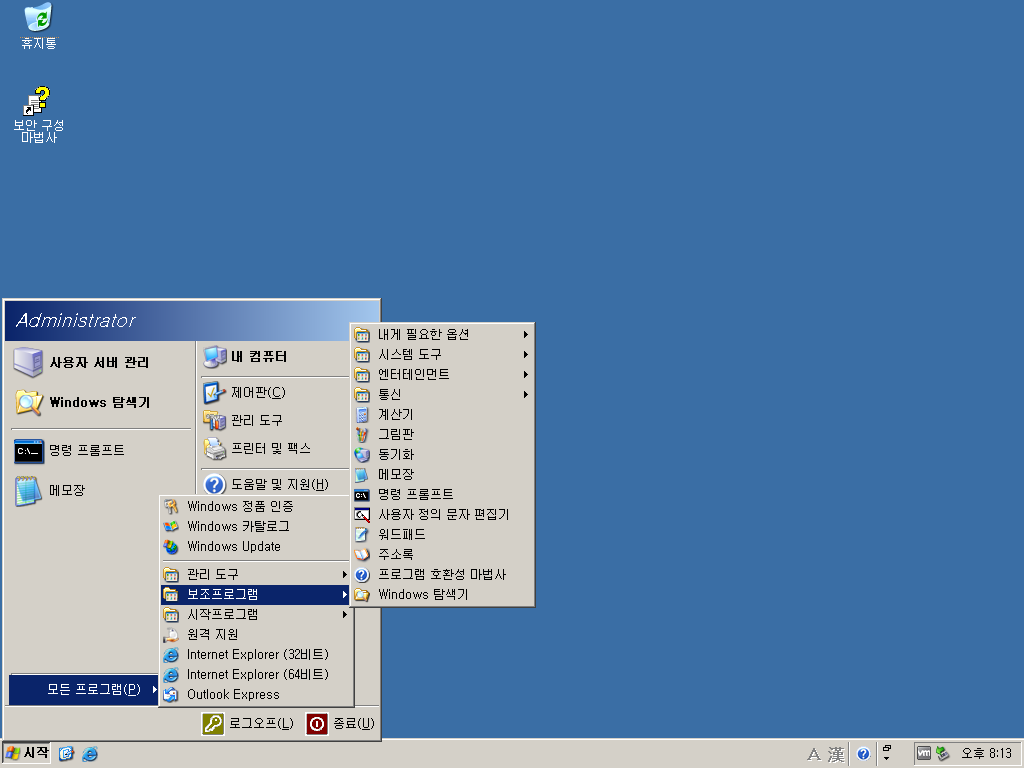Click the 그림판 paint icon

[362, 434]
